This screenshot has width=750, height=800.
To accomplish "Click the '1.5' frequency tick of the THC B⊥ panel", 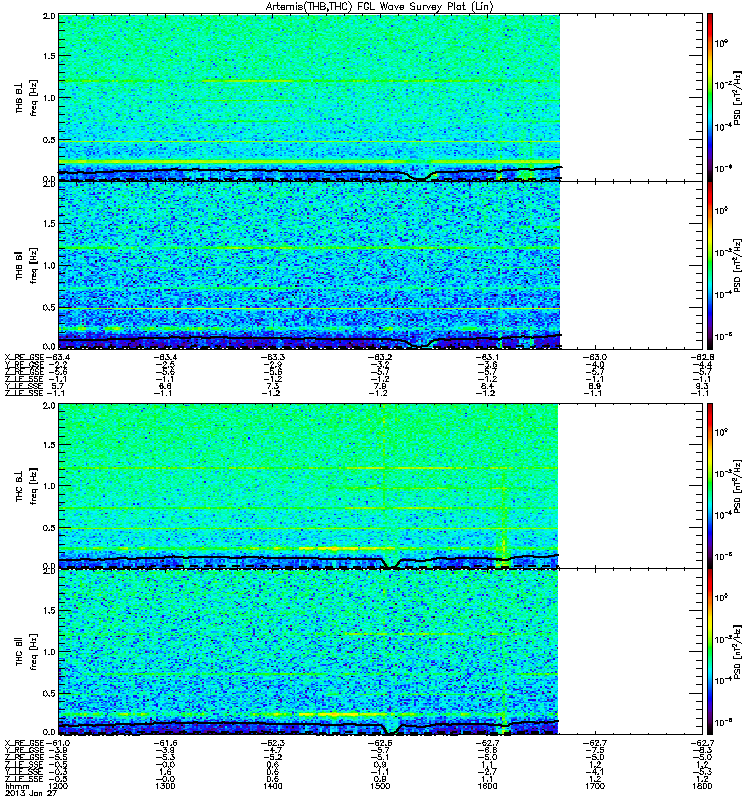I will (49, 444).
